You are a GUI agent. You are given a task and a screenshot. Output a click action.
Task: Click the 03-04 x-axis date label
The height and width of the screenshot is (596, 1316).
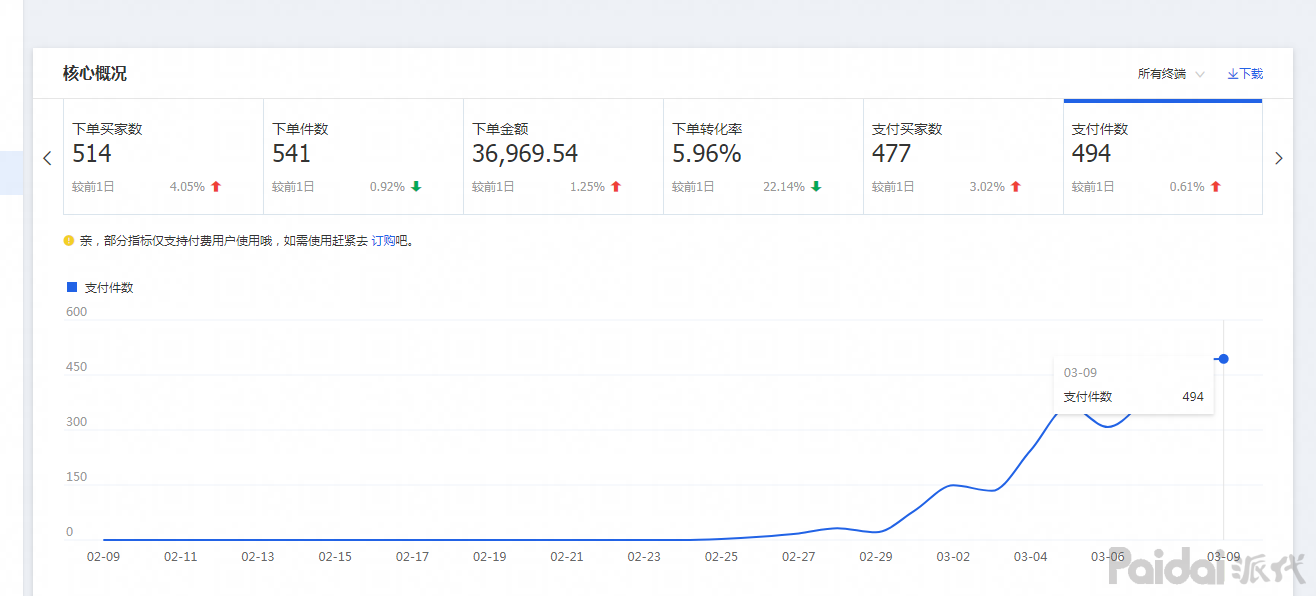click(x=1030, y=557)
